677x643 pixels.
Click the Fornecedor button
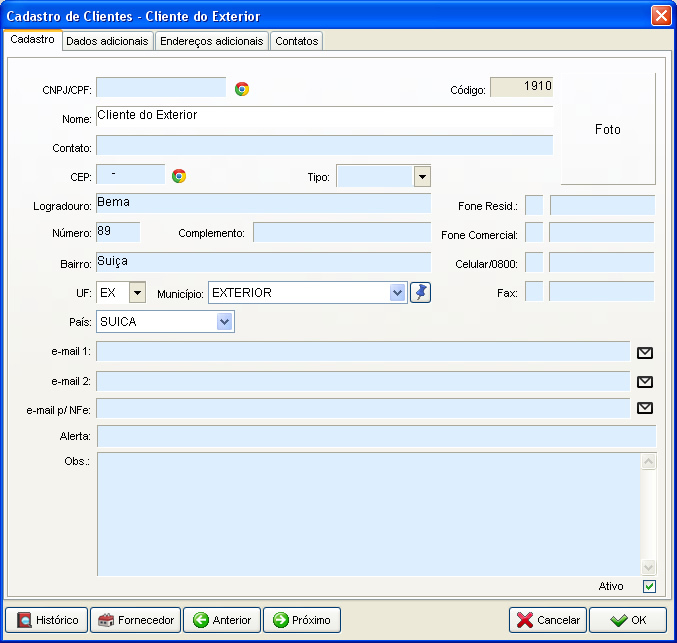[136, 620]
